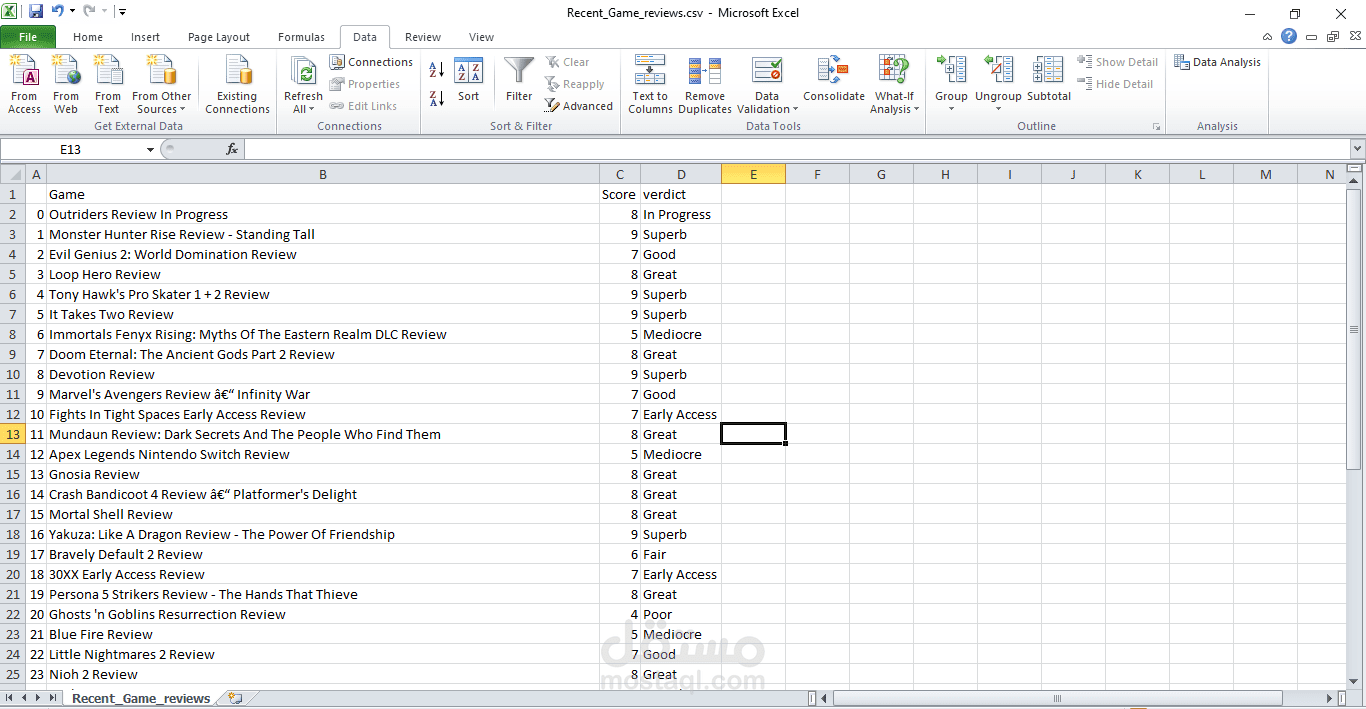The height and width of the screenshot is (709, 1366).
Task: Minimize the ribbon with caret
Action: pos(1270,36)
